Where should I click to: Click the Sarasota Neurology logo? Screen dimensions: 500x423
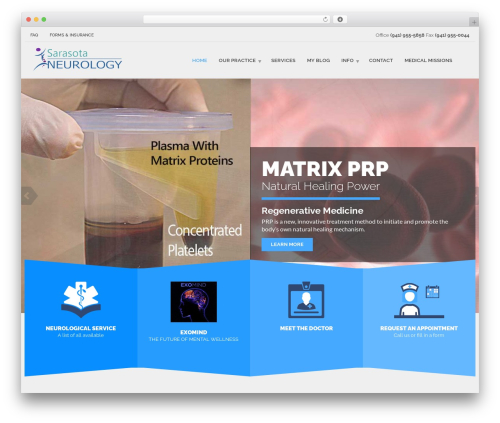pyautogui.click(x=78, y=59)
